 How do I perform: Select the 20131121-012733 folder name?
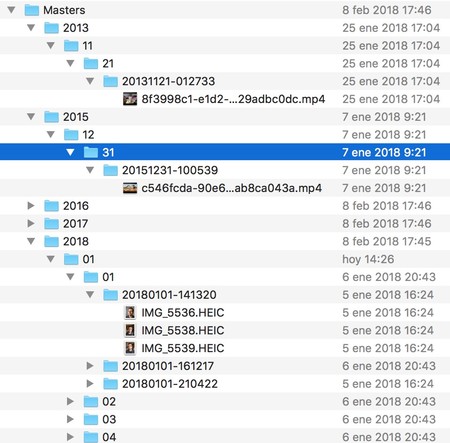168,81
